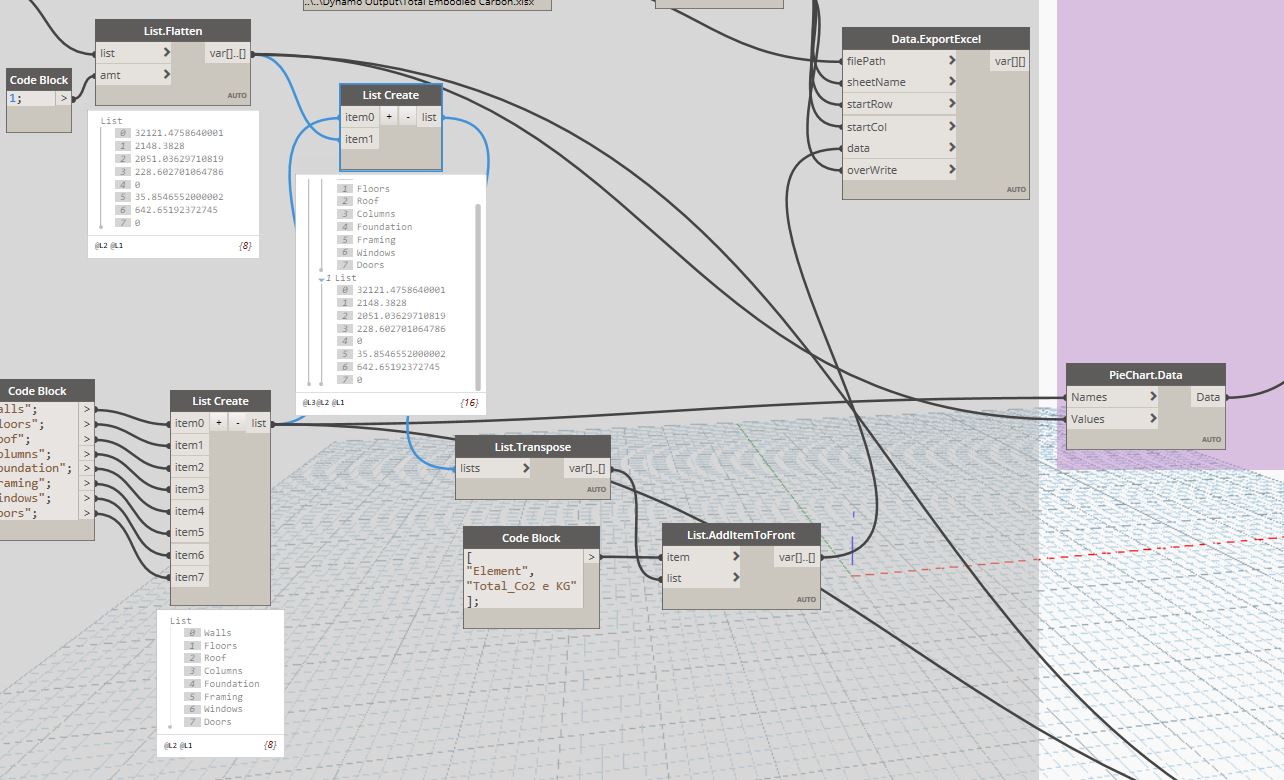Screen dimensions: 1284x780
Task: Click 'Doors' in lower List Create preview
Action: pos(217,722)
